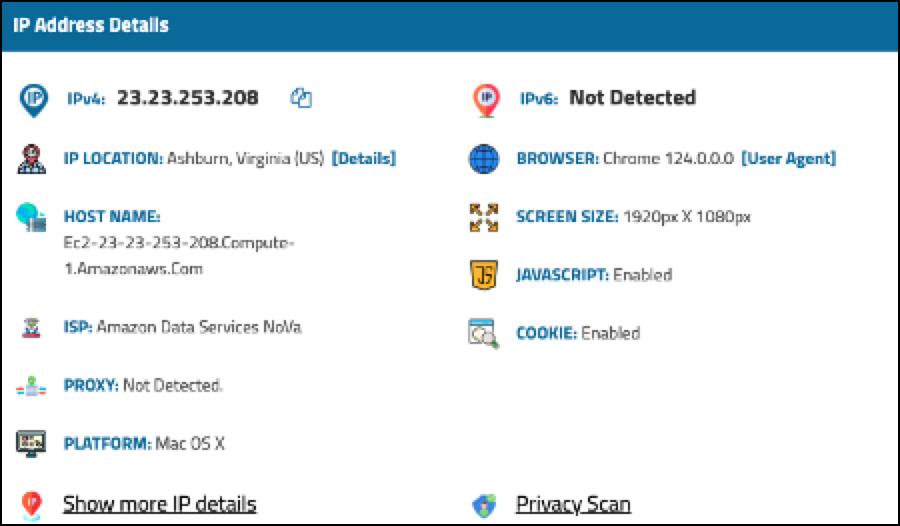Click the JavaScript JS badge icon
Image resolution: width=900 pixels, height=526 pixels.
pos(484,275)
